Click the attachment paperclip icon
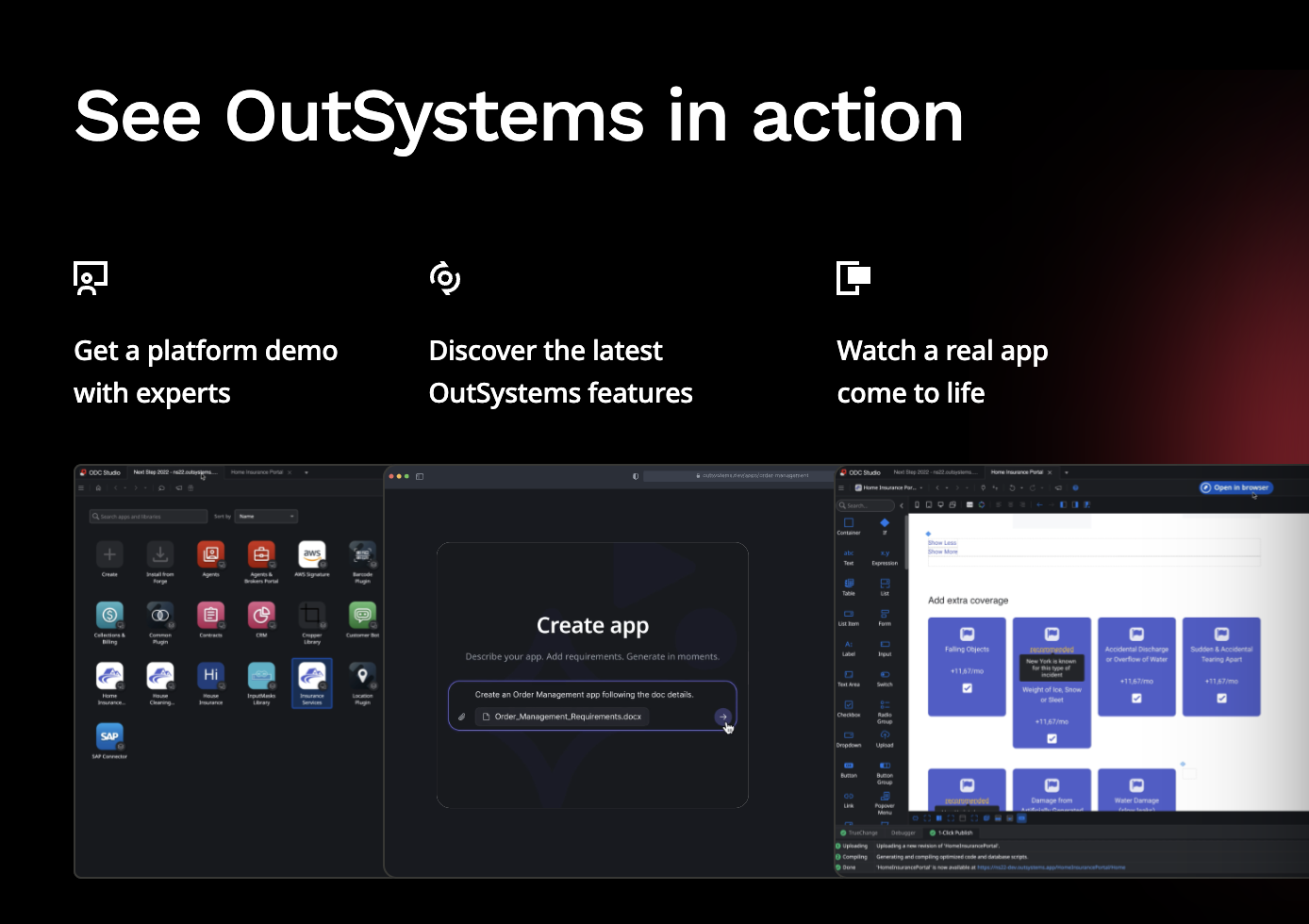Image resolution: width=1309 pixels, height=924 pixels. point(462,717)
